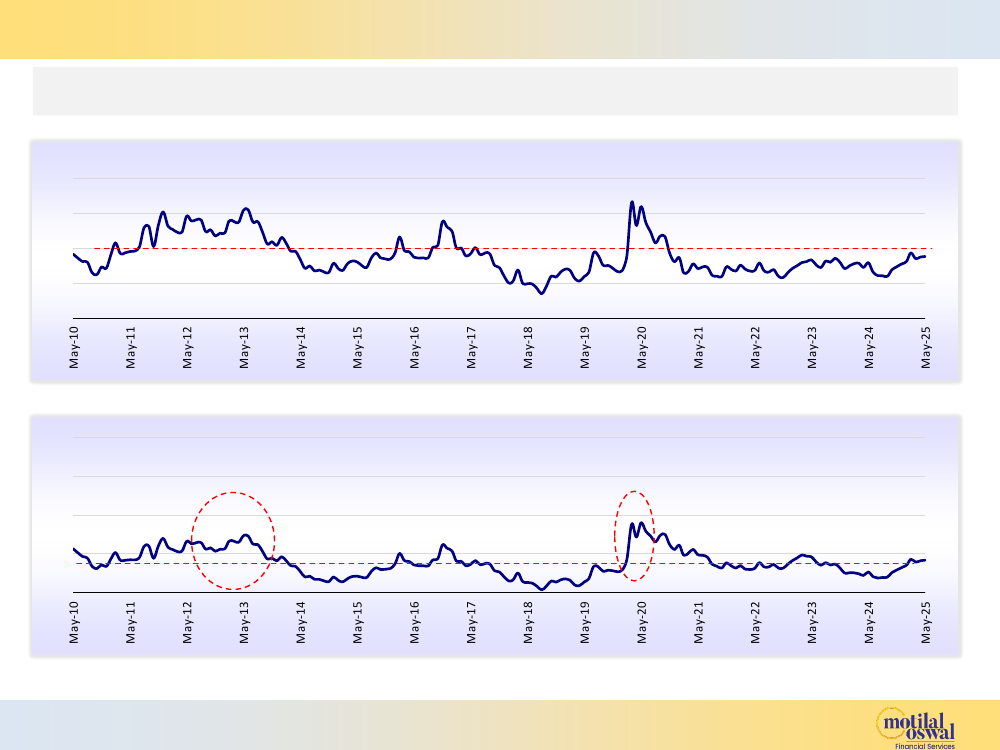Click the red dashed average line in upper chart
Viewport: 1000px width, 750px height.
(500, 248)
